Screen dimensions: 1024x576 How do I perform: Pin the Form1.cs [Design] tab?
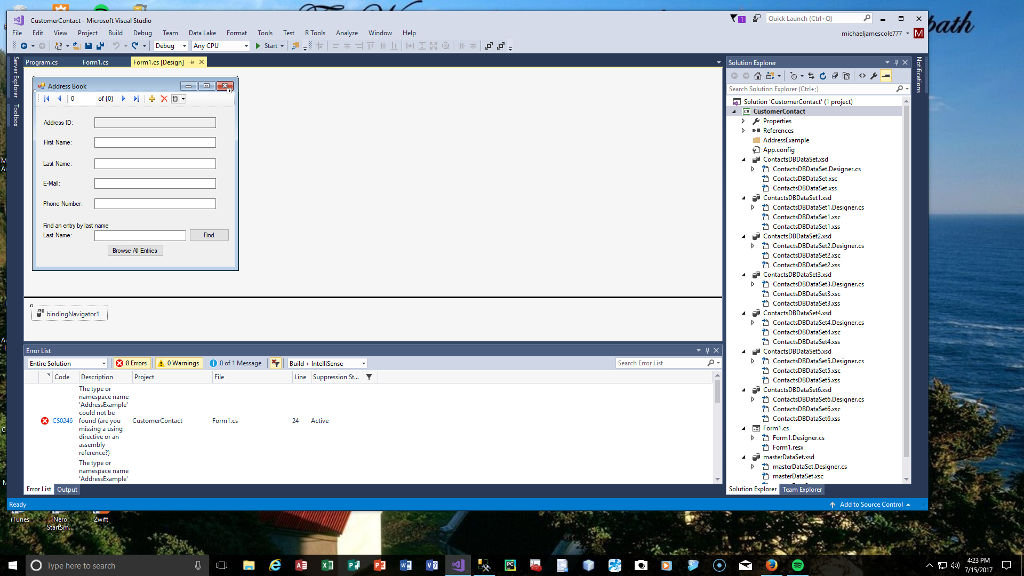coord(192,62)
